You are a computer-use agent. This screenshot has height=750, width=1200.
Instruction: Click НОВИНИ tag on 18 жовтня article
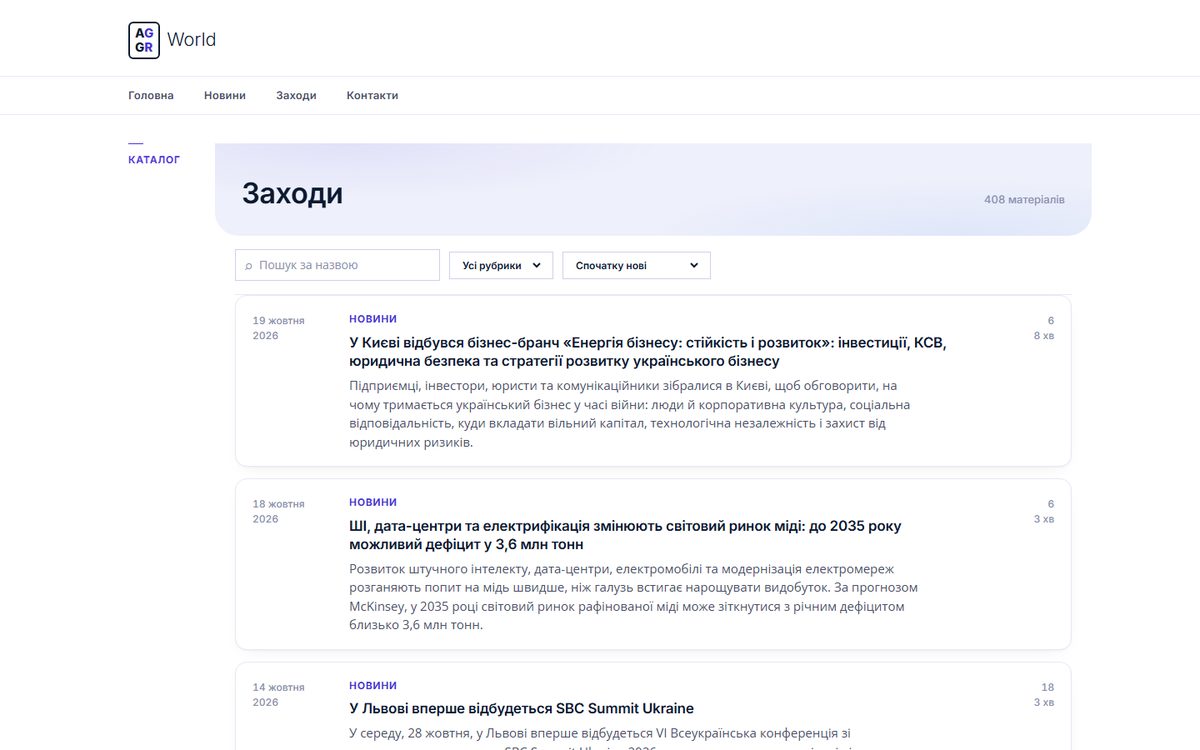click(373, 502)
